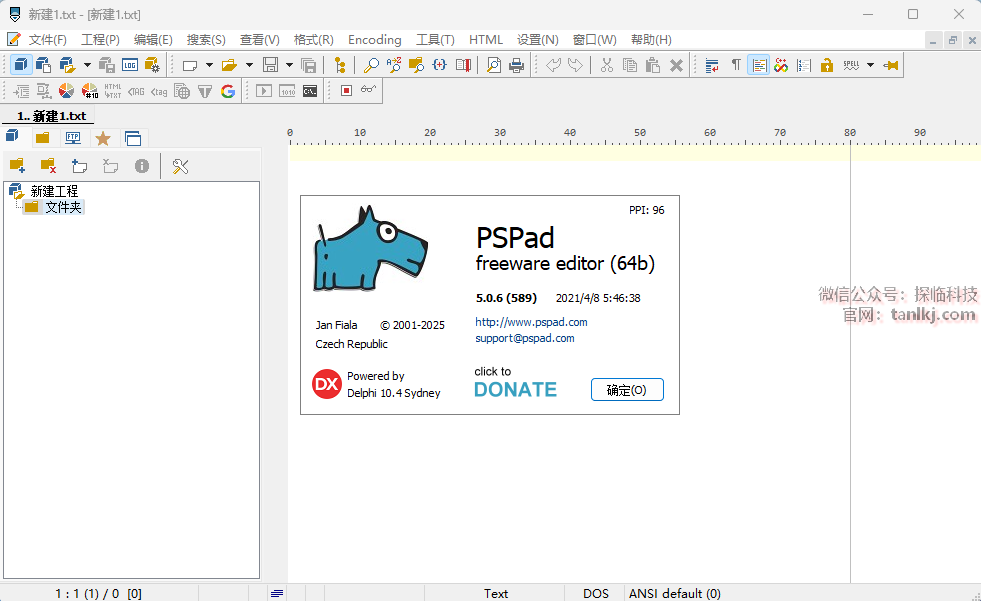Click the red record macro icon

click(346, 91)
